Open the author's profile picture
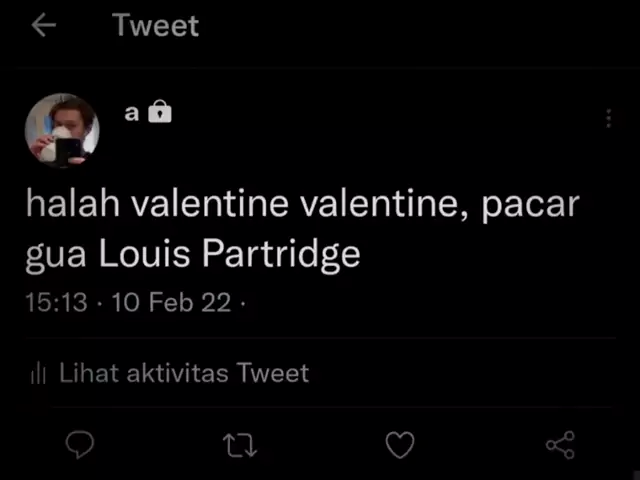The height and width of the screenshot is (480, 640). pyautogui.click(x=62, y=130)
